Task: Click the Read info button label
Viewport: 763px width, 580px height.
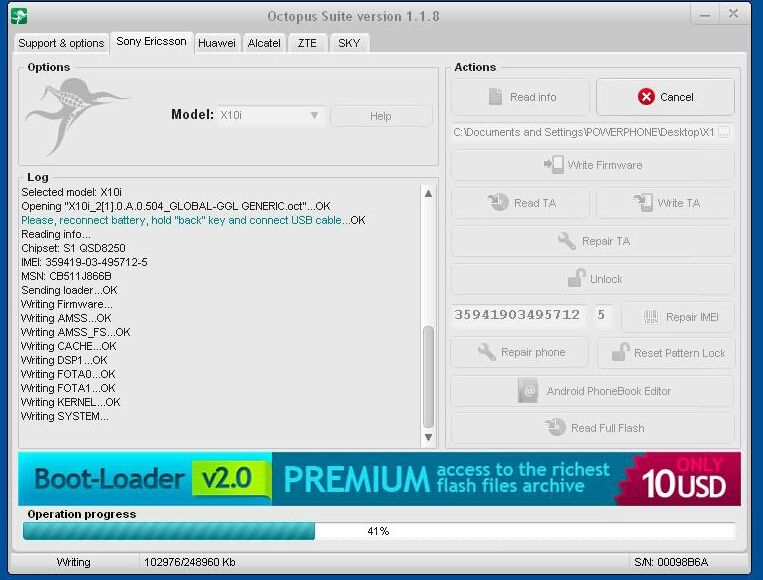Action: 533,97
